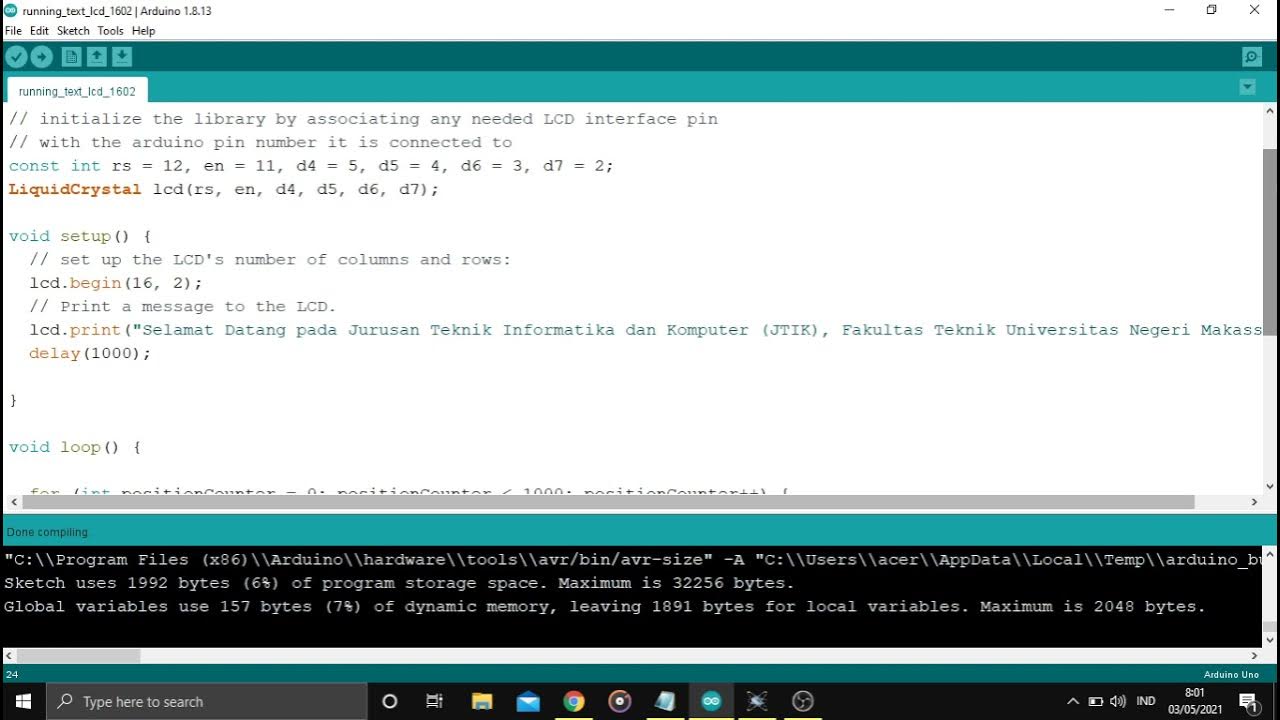Click the 'void setup() {' line
This screenshot has width=1280, height=720.
pos(80,236)
